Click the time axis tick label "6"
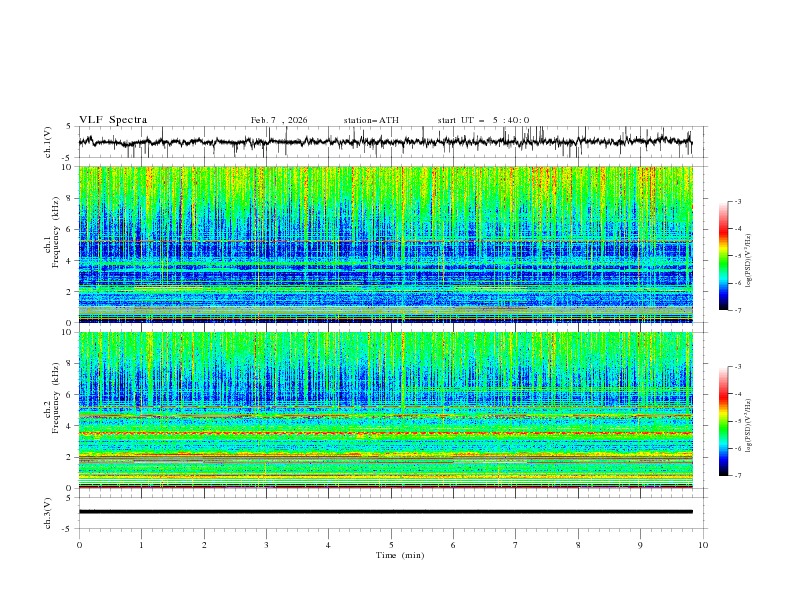The width and height of the screenshot is (792, 612). [453, 545]
